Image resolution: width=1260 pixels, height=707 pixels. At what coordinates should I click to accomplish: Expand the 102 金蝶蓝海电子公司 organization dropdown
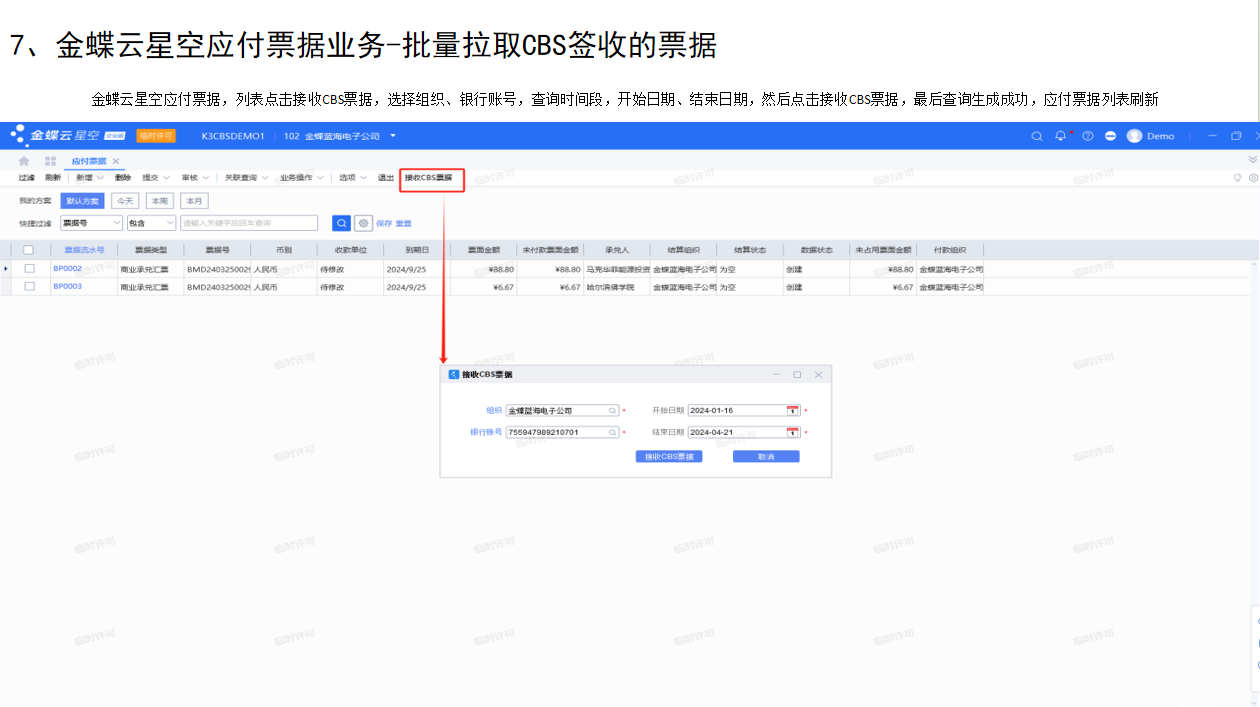pyautogui.click(x=393, y=136)
